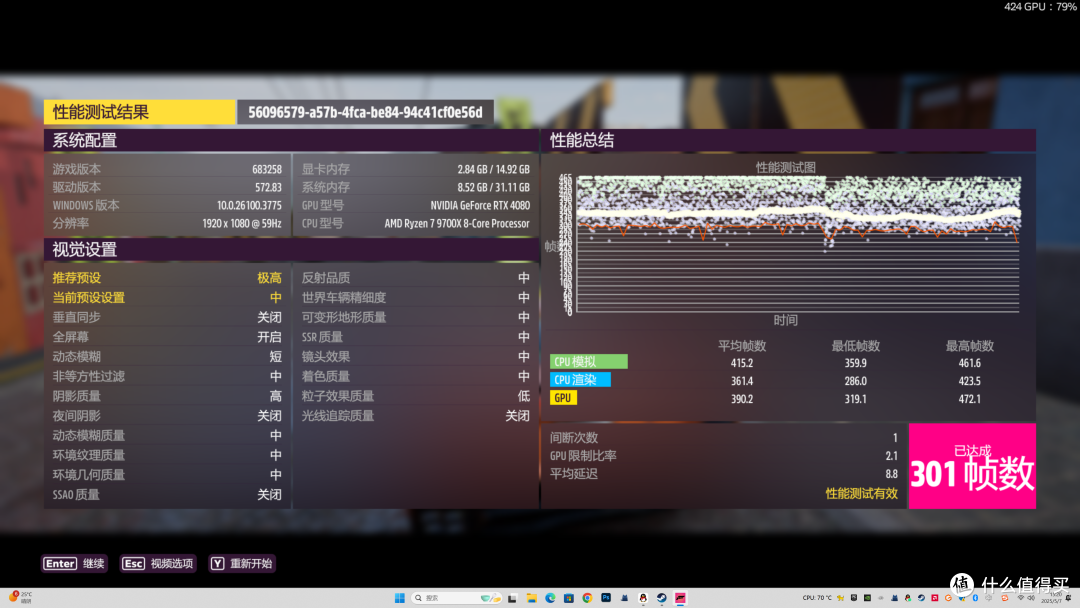
Task: Click the green CPU 模拟 legend tag
Action: point(589,361)
